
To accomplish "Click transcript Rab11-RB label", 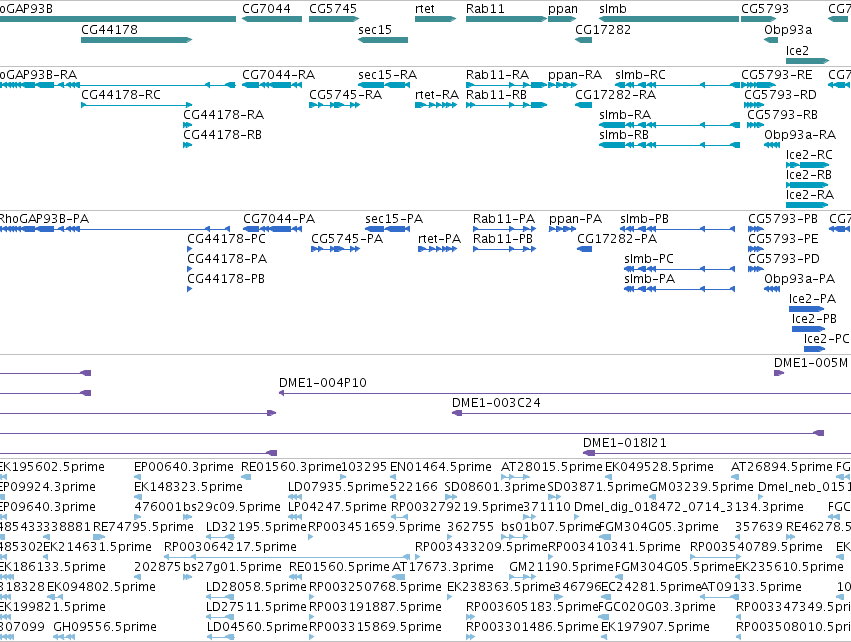I will pyautogui.click(x=496, y=95).
